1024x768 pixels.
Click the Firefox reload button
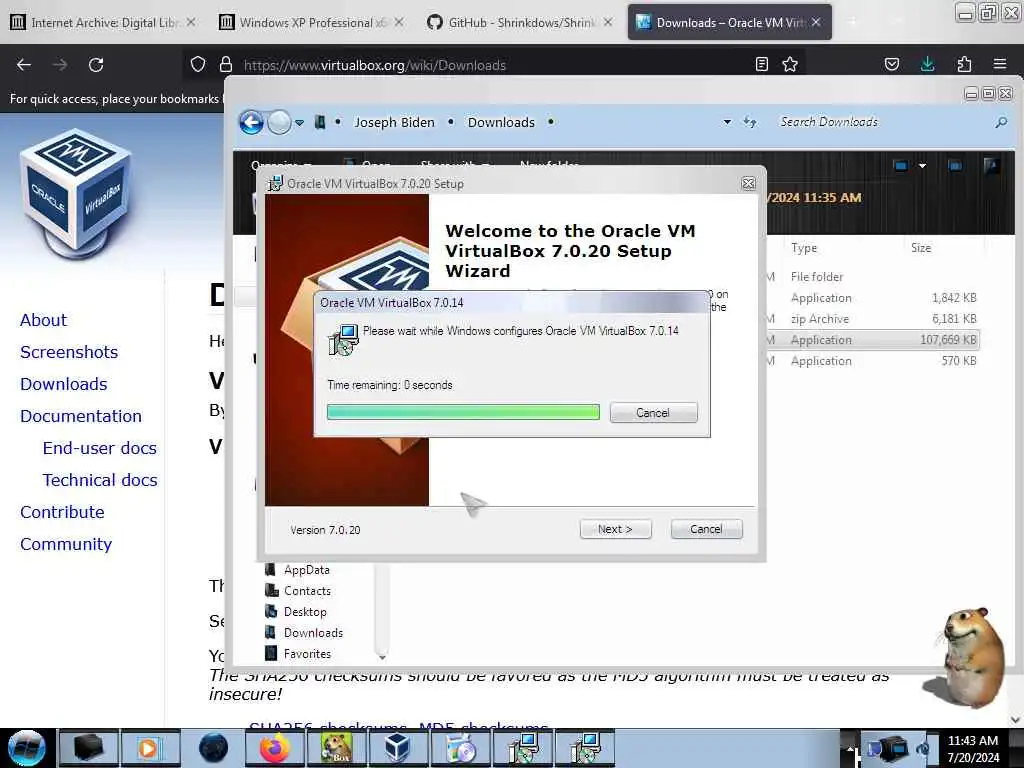click(x=96, y=65)
